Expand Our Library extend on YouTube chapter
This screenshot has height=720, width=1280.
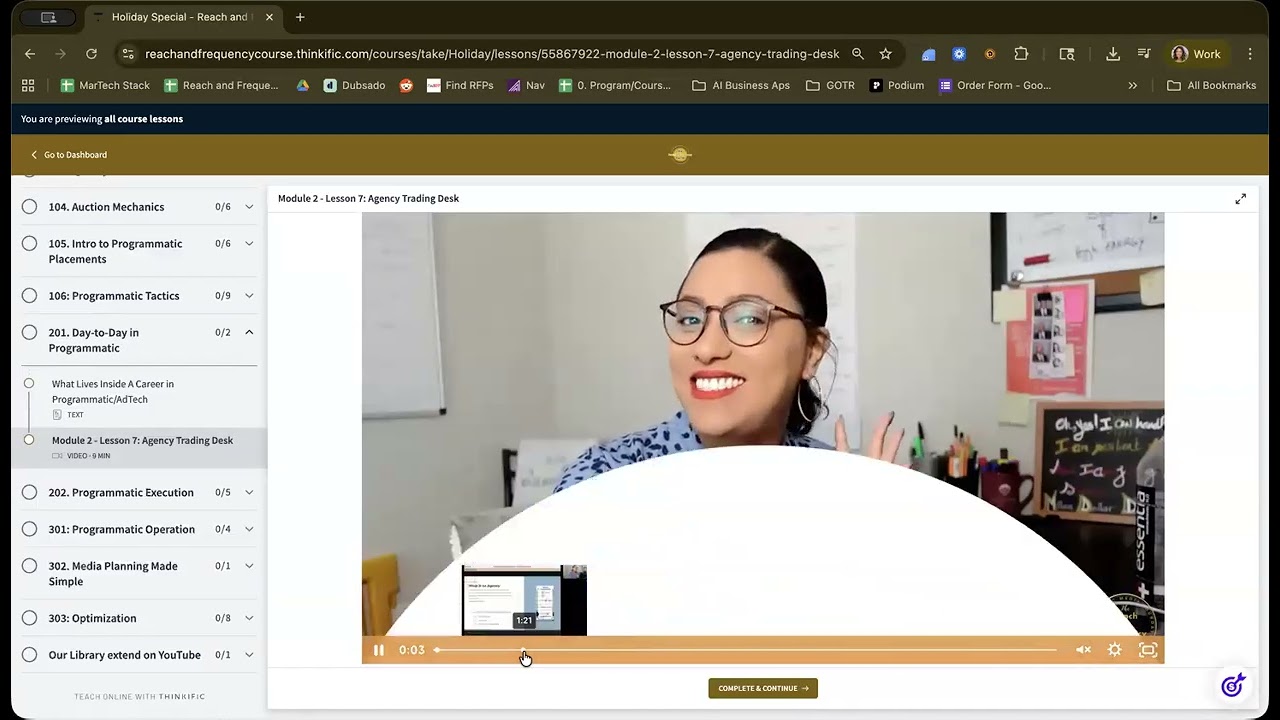(x=249, y=655)
